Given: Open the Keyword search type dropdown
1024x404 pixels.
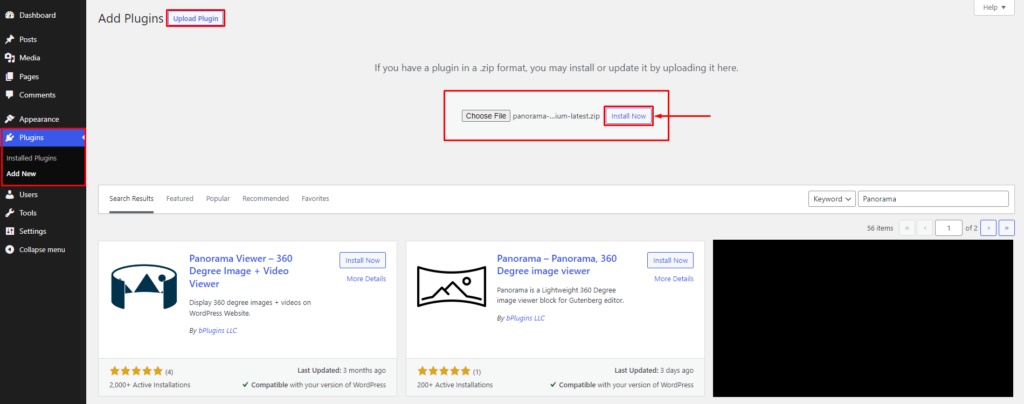Looking at the screenshot, I should [x=831, y=199].
